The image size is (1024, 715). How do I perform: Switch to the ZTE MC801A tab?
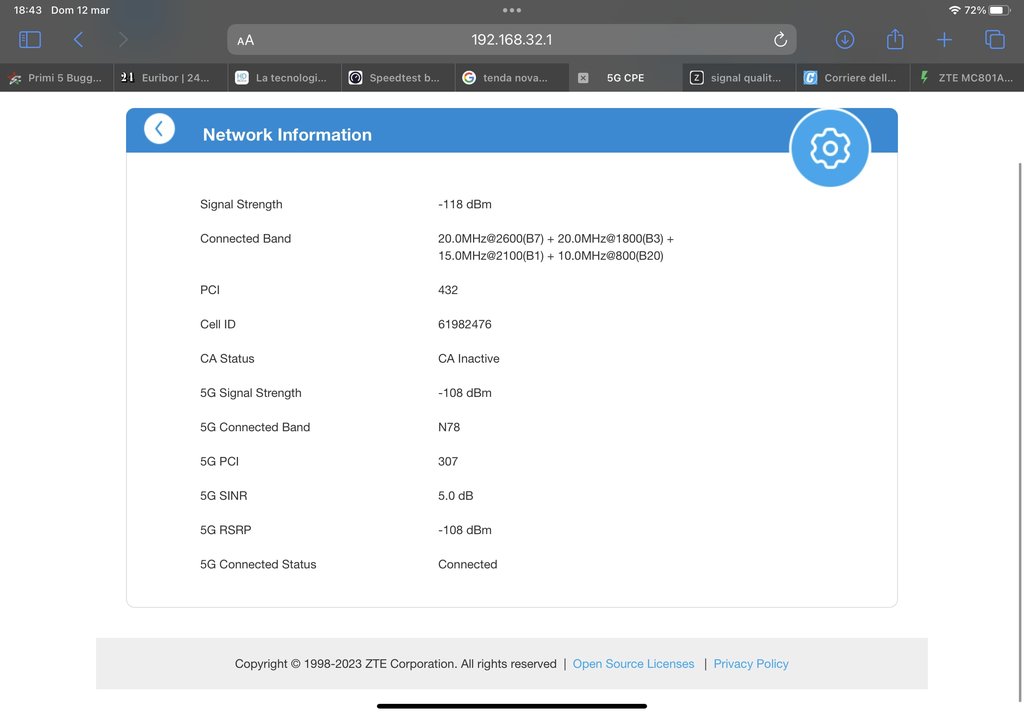coord(966,78)
